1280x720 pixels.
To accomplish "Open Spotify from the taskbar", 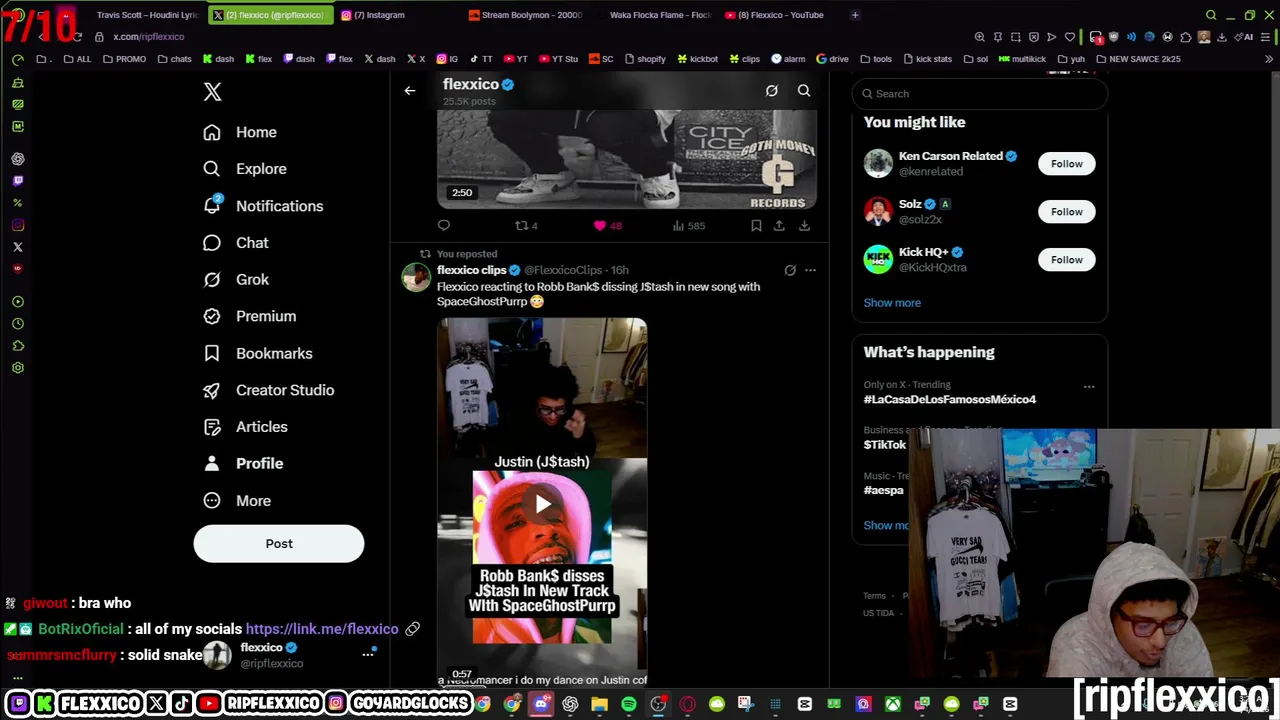I will coord(629,704).
